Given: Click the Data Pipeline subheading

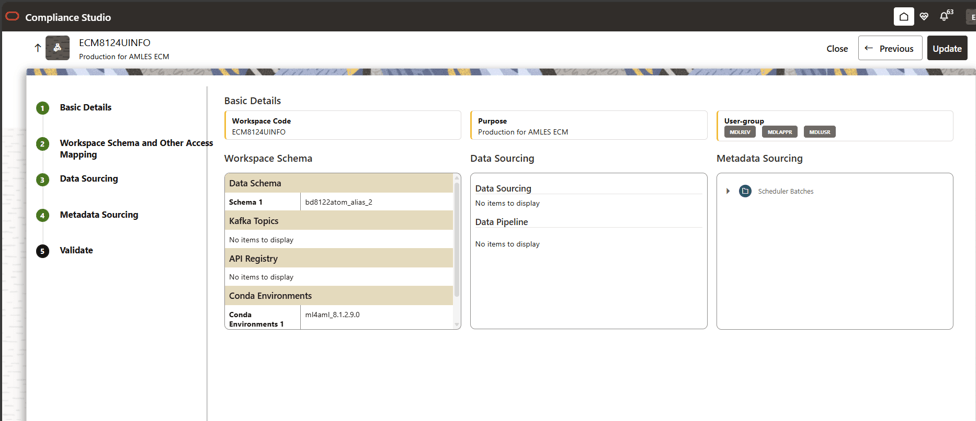Looking at the screenshot, I should (x=502, y=221).
